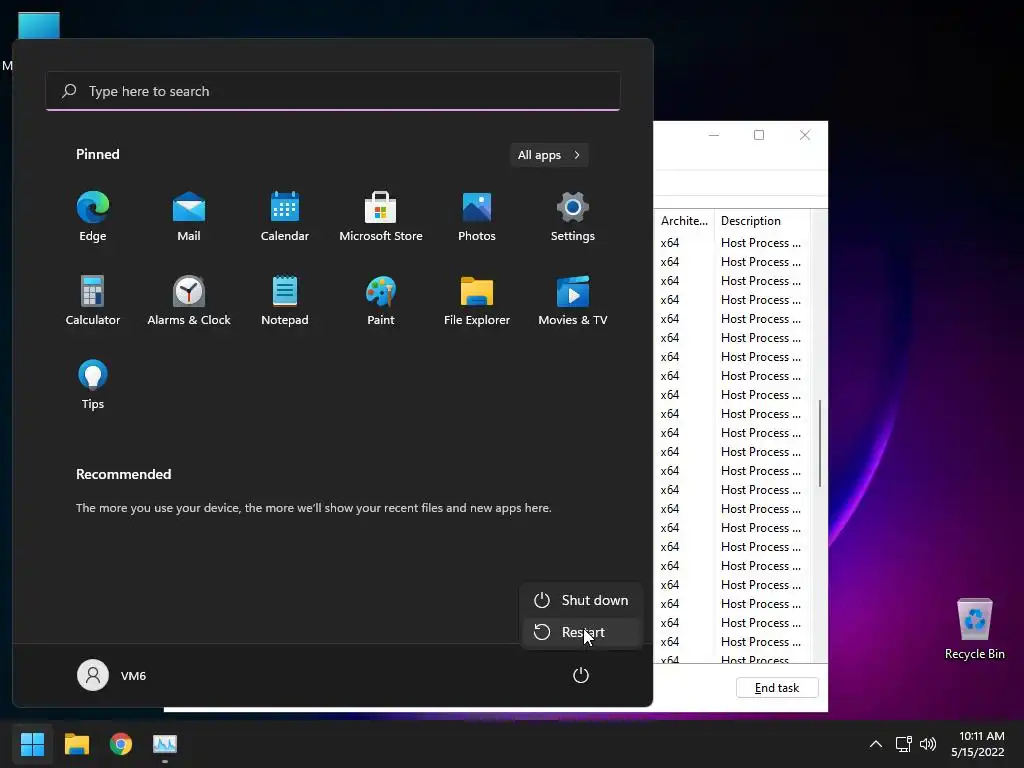This screenshot has height=768, width=1024.
Task: Open the Calculator app
Action: (93, 300)
